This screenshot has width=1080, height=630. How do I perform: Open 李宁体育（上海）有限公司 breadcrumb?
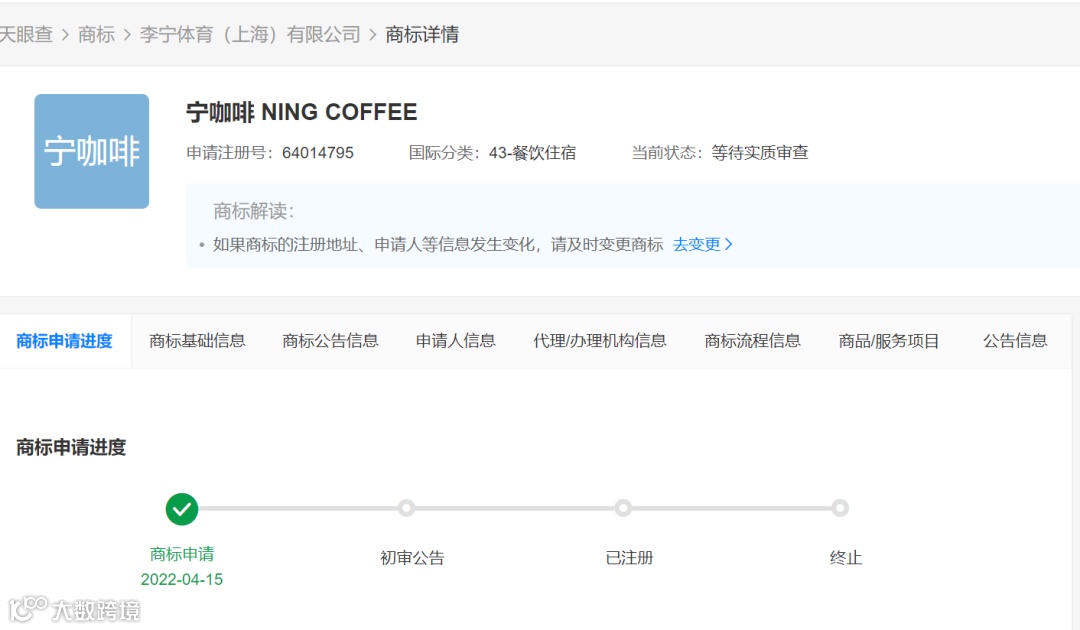click(x=250, y=34)
